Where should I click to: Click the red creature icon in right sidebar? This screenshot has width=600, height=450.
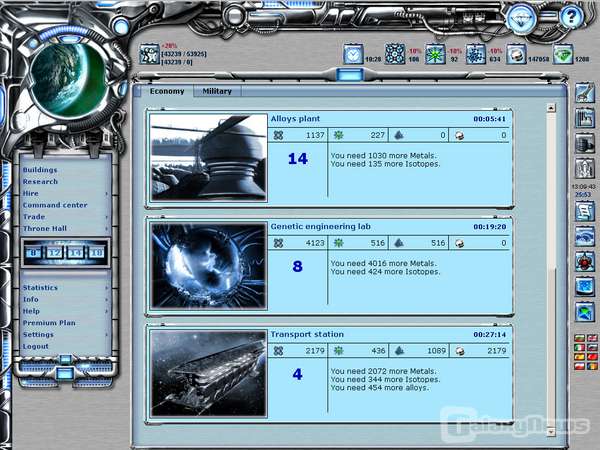point(585,261)
